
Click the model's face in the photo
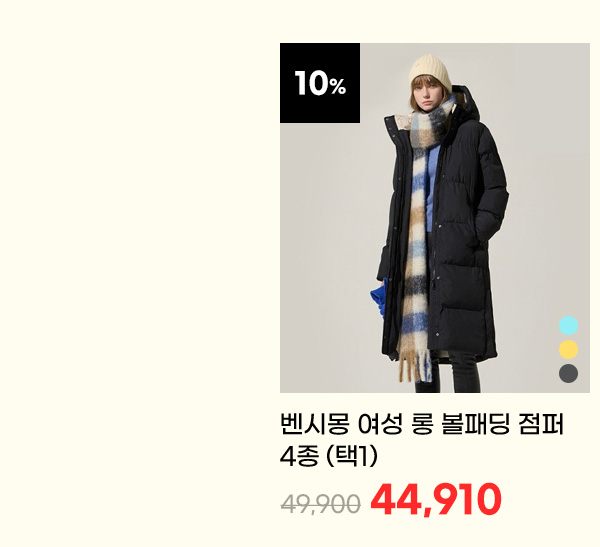tap(424, 93)
